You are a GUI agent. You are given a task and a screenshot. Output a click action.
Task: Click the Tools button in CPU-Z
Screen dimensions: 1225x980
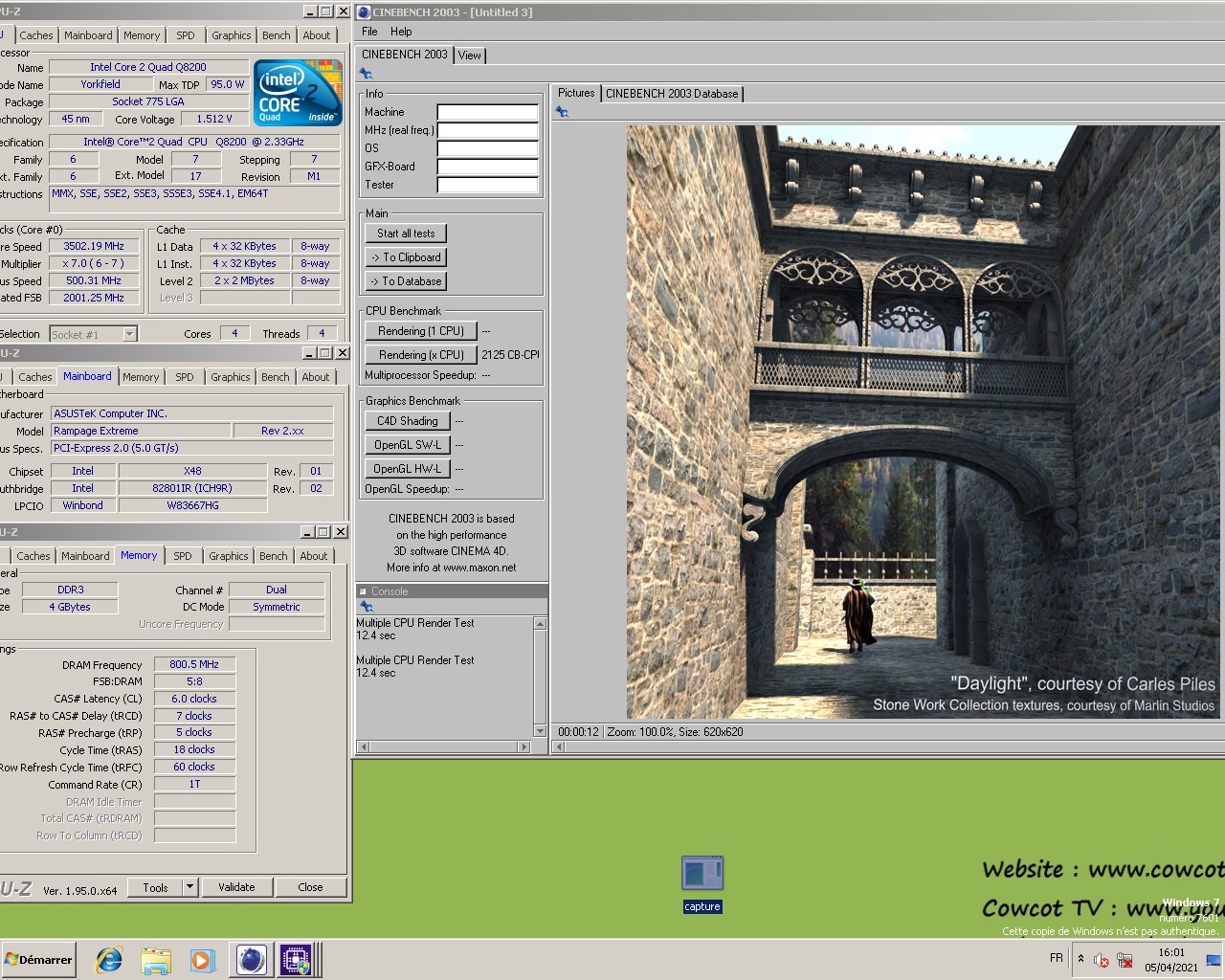click(x=155, y=887)
